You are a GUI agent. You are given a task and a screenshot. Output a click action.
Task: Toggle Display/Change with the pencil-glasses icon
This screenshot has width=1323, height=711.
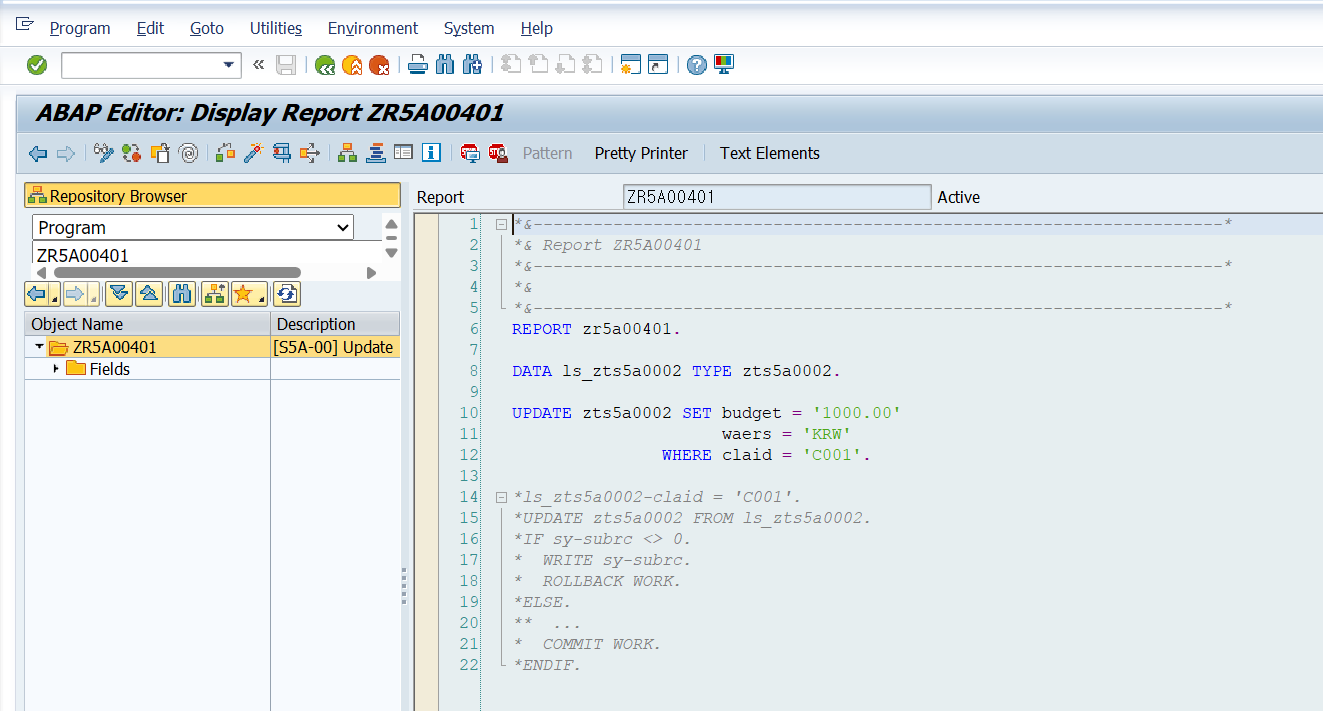(x=104, y=153)
